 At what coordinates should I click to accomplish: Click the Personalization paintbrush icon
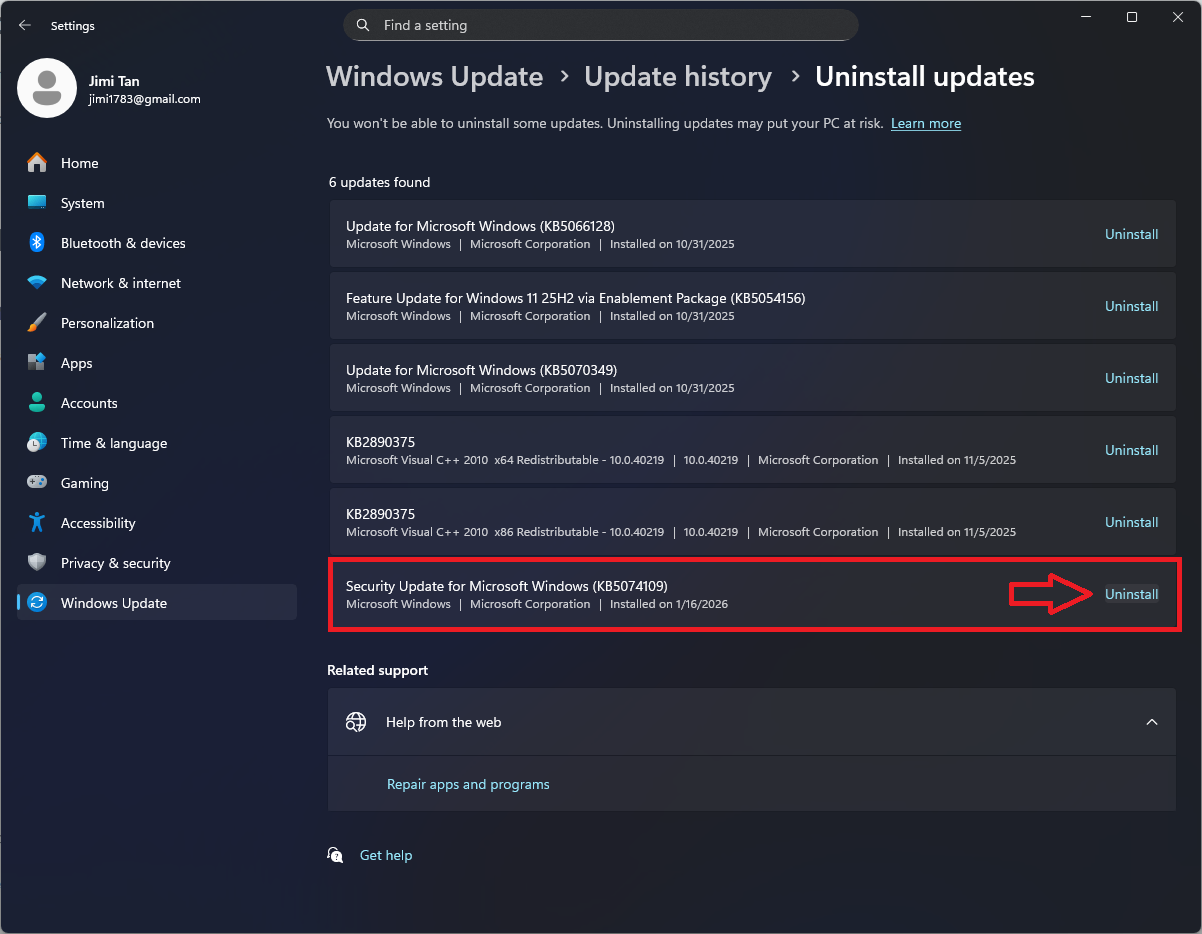coord(37,323)
